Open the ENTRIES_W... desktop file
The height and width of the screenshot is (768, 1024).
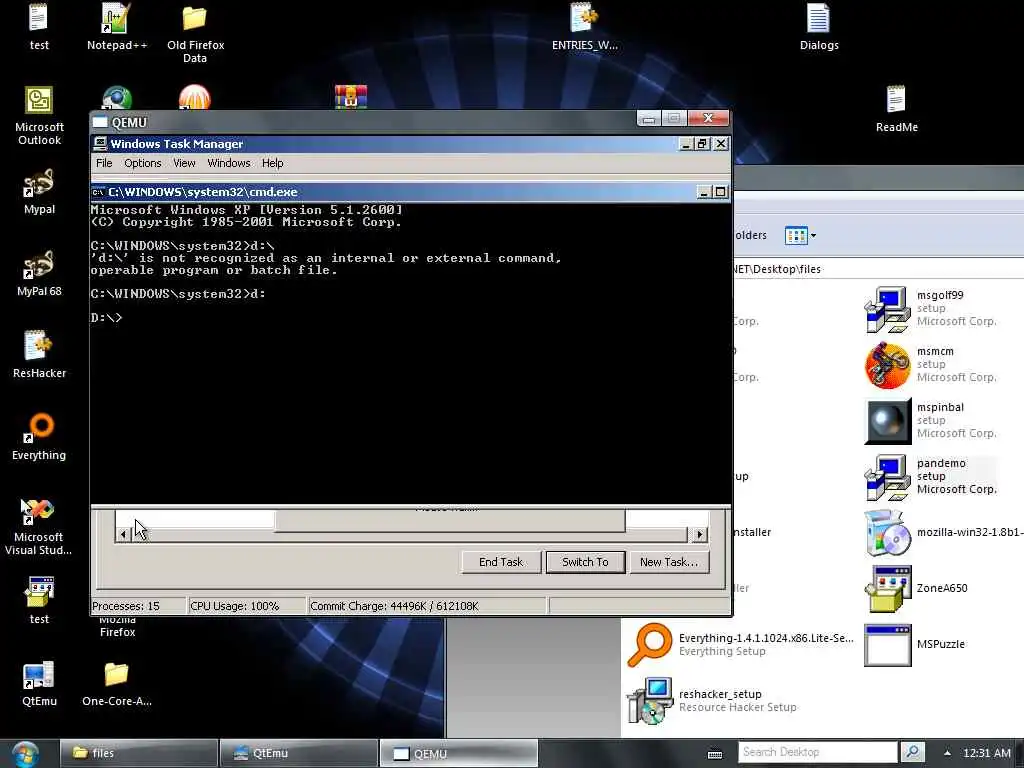(584, 26)
